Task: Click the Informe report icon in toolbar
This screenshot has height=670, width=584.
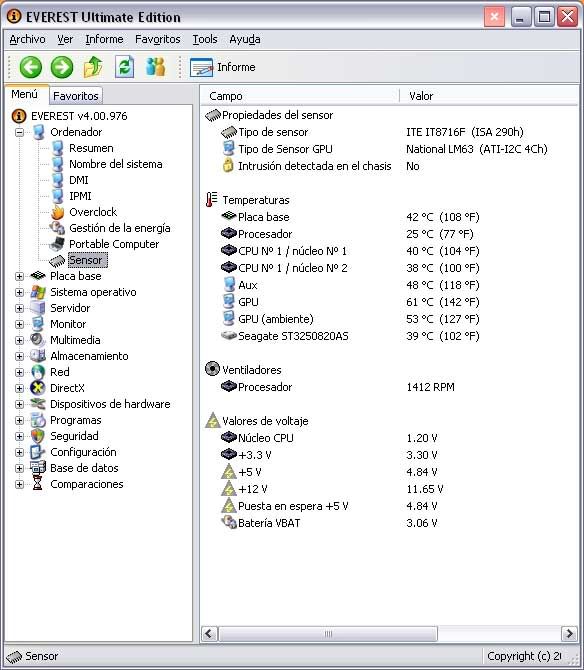Action: pos(201,68)
